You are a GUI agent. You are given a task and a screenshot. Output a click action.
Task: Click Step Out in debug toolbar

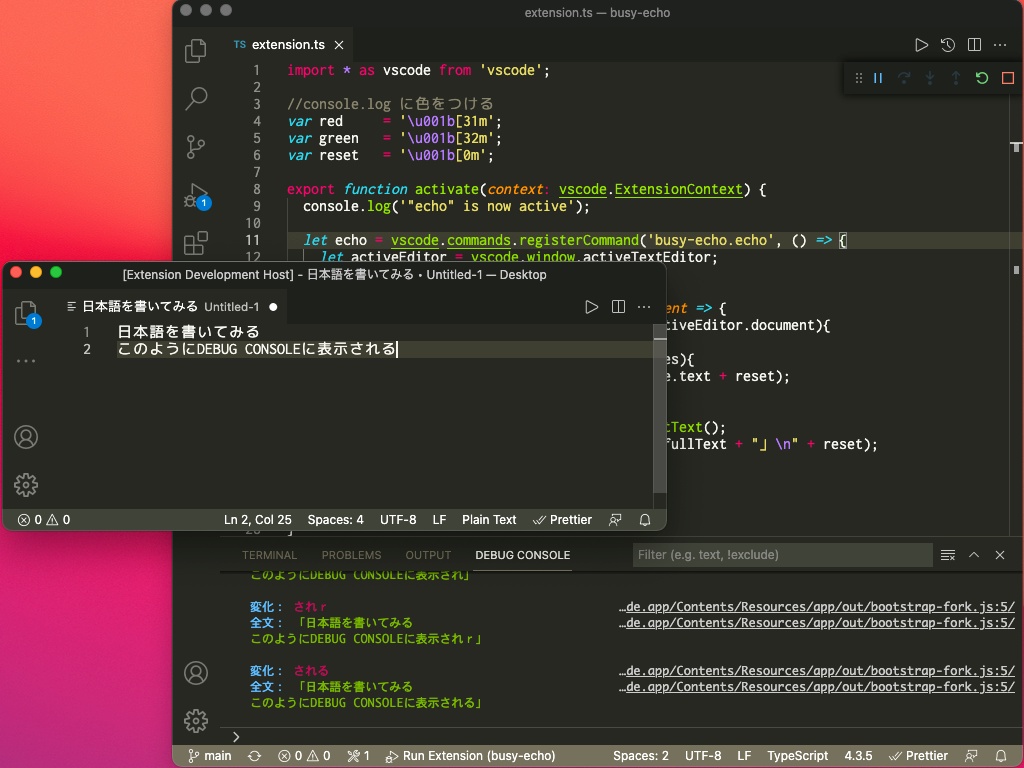coord(956,78)
